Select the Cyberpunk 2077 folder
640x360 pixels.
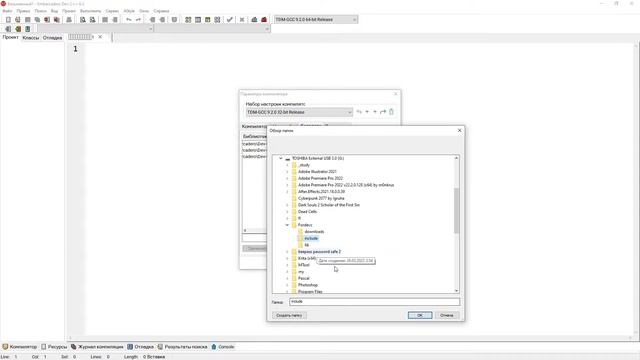tap(321, 198)
